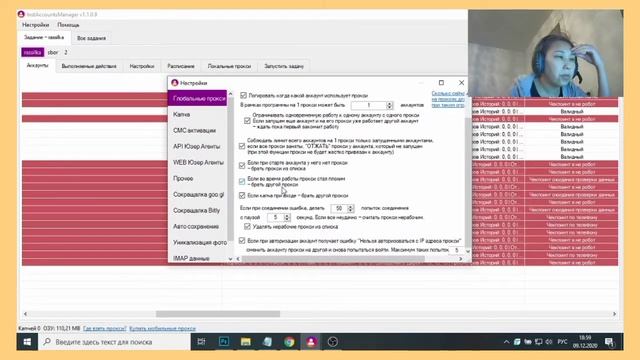Viewport: 640px width, 360px height.
Task: Select 'API Юзер Агенты' category
Action: 198,147
